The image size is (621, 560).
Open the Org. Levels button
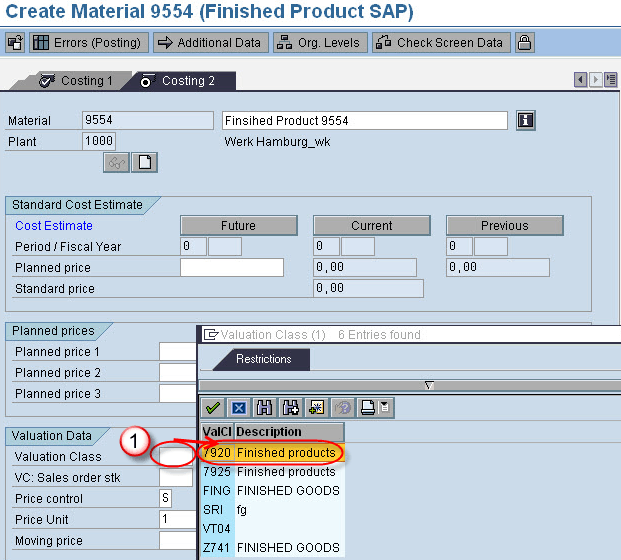[x=320, y=43]
